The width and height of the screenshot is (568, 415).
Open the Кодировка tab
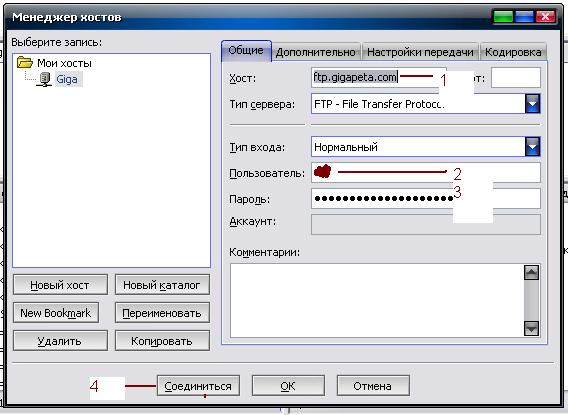513,53
